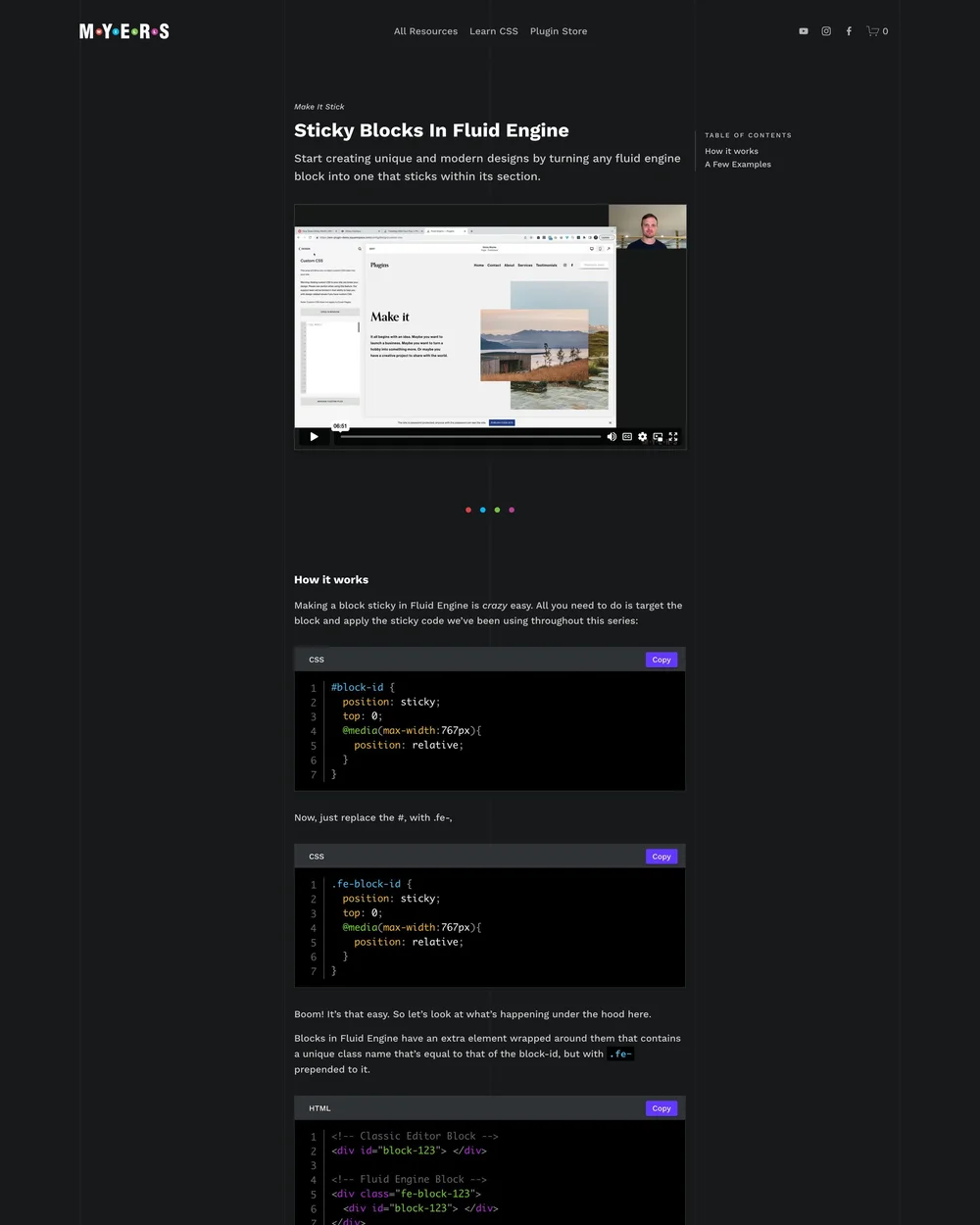Image resolution: width=980 pixels, height=1225 pixels.
Task: Open the Facebook page icon
Action: (x=849, y=30)
